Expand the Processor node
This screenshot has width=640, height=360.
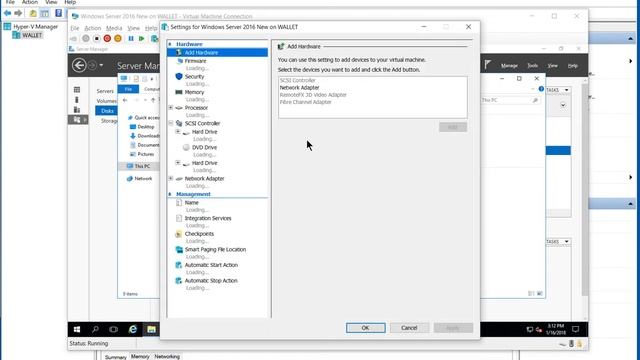point(171,108)
